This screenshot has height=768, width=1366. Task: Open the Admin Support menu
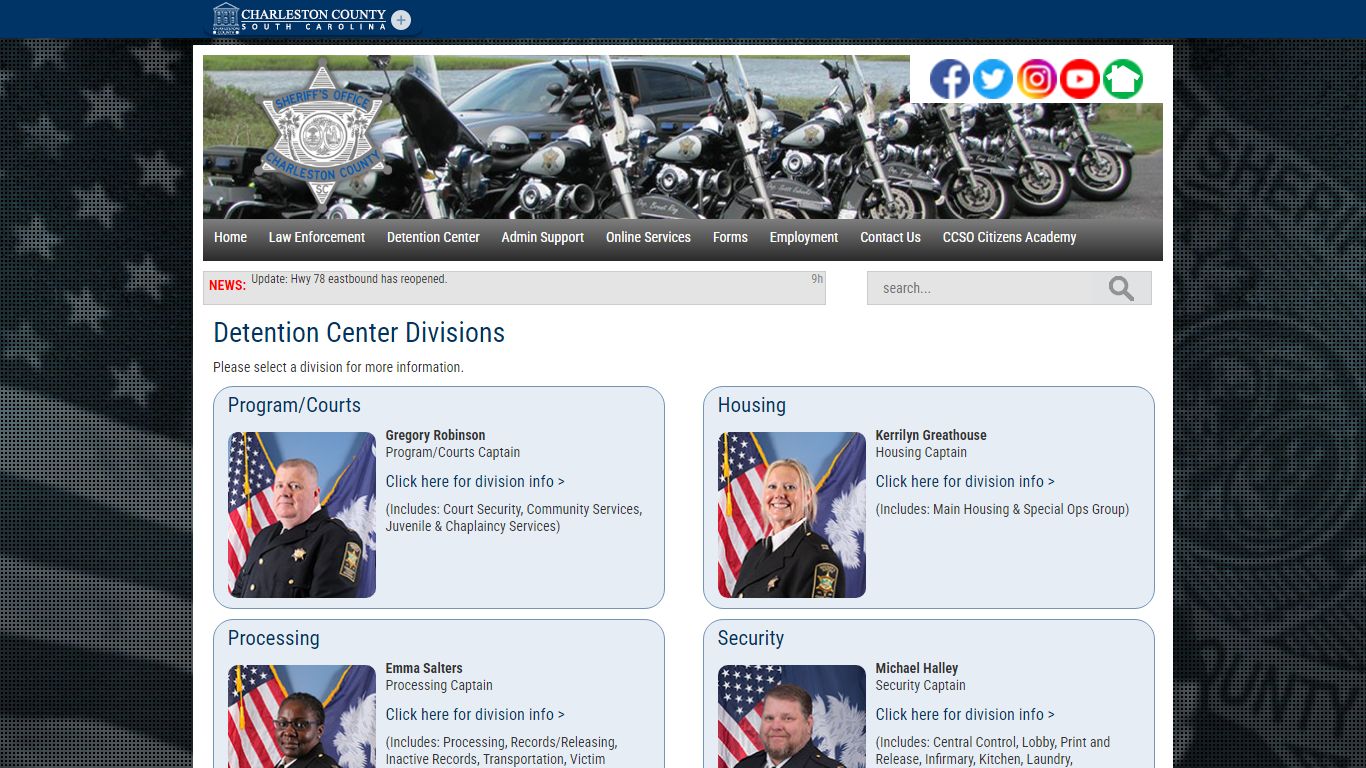click(543, 237)
